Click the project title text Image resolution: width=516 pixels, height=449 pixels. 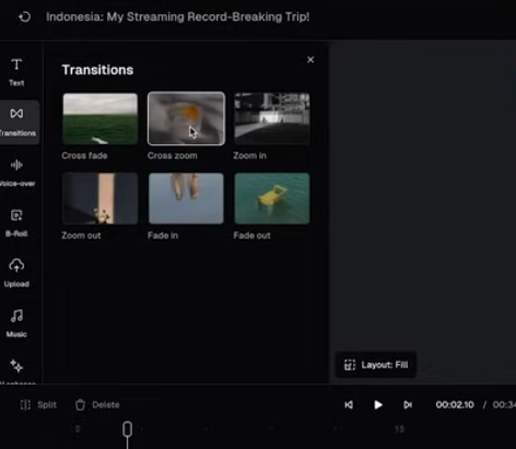tap(178, 17)
